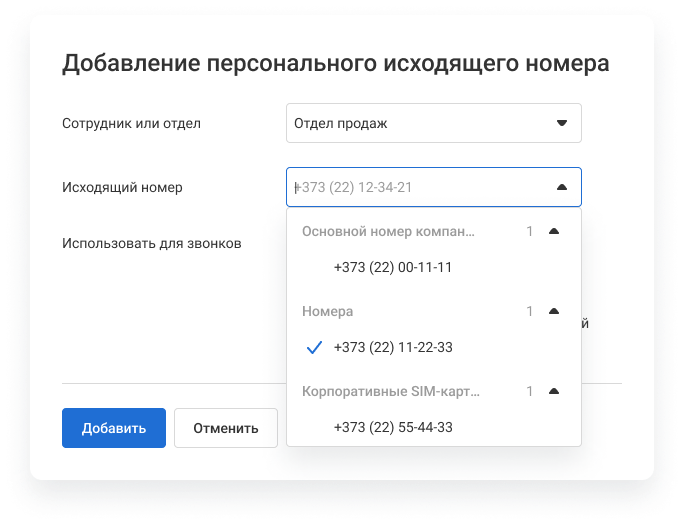Click the count badge of Номера group
The image size is (684, 525).
click(x=530, y=312)
